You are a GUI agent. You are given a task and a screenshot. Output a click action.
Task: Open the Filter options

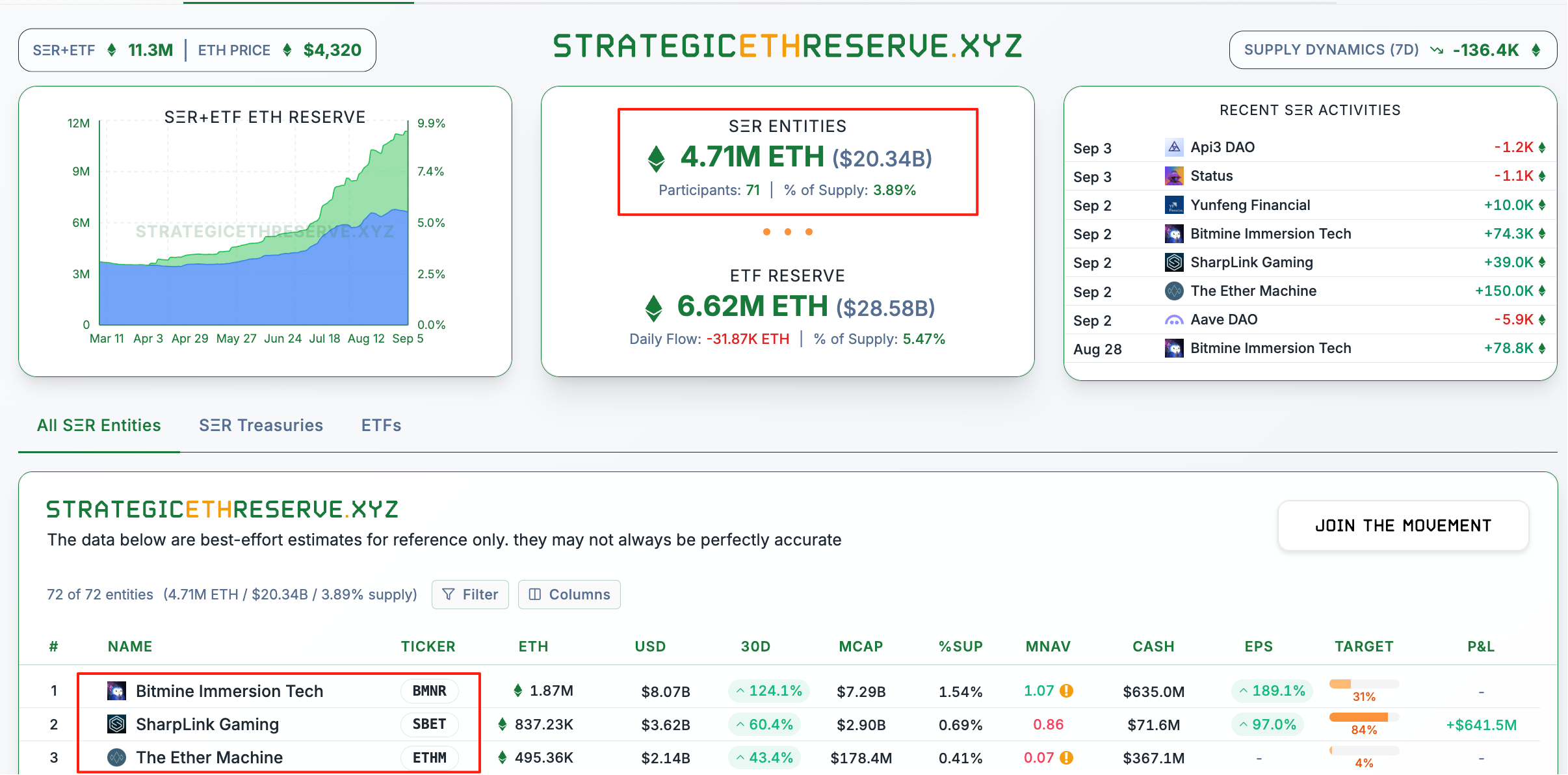(x=470, y=594)
